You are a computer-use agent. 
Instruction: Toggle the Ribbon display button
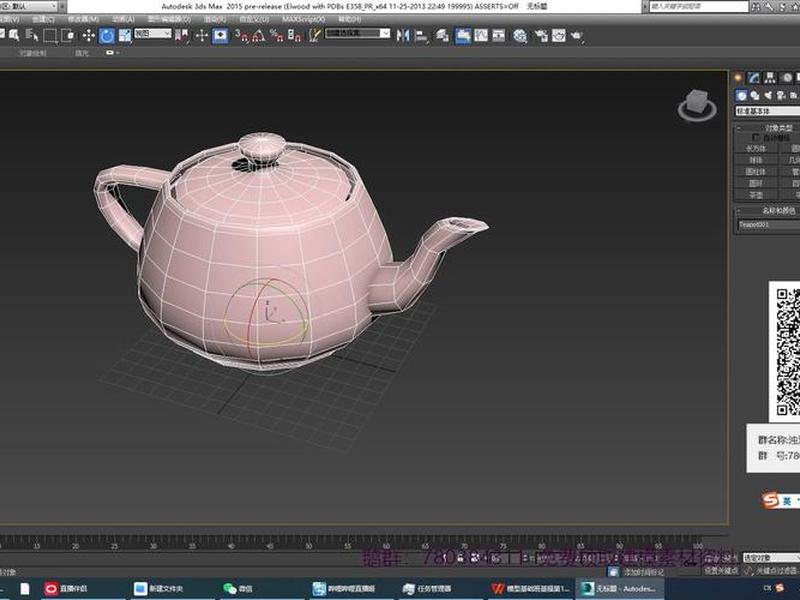pos(463,35)
